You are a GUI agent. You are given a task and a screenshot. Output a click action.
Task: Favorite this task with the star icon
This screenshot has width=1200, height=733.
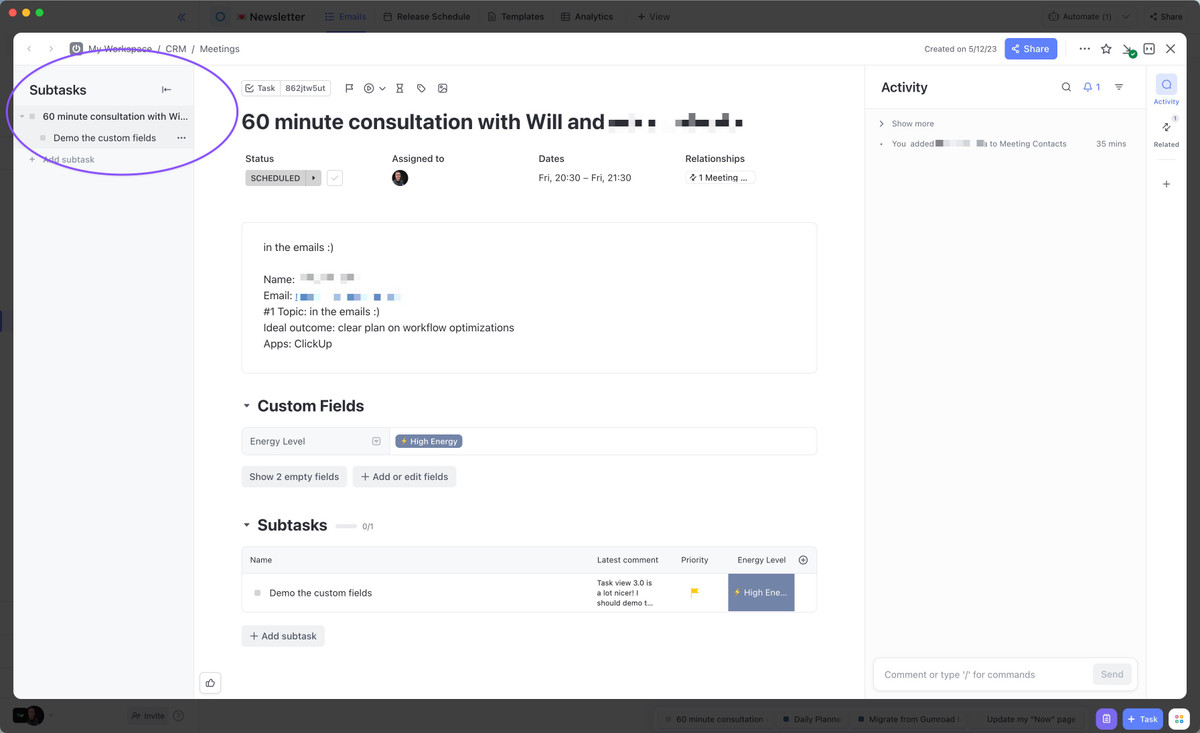1106,49
